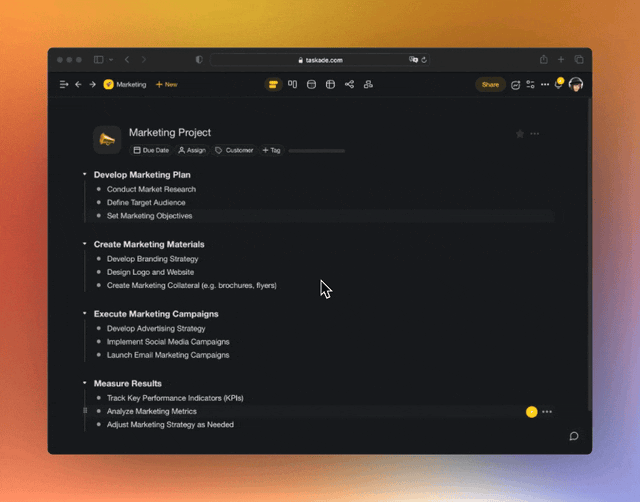Click the Design Logo and Website task
The height and width of the screenshot is (502, 640).
150,272
